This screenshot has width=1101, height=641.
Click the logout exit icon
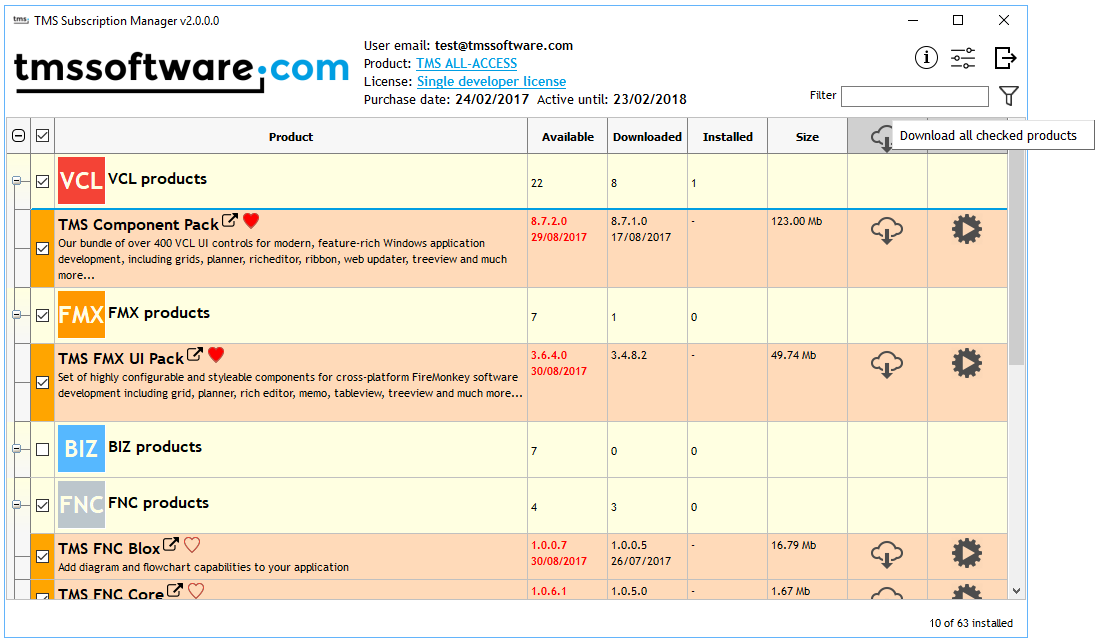coord(1005,58)
